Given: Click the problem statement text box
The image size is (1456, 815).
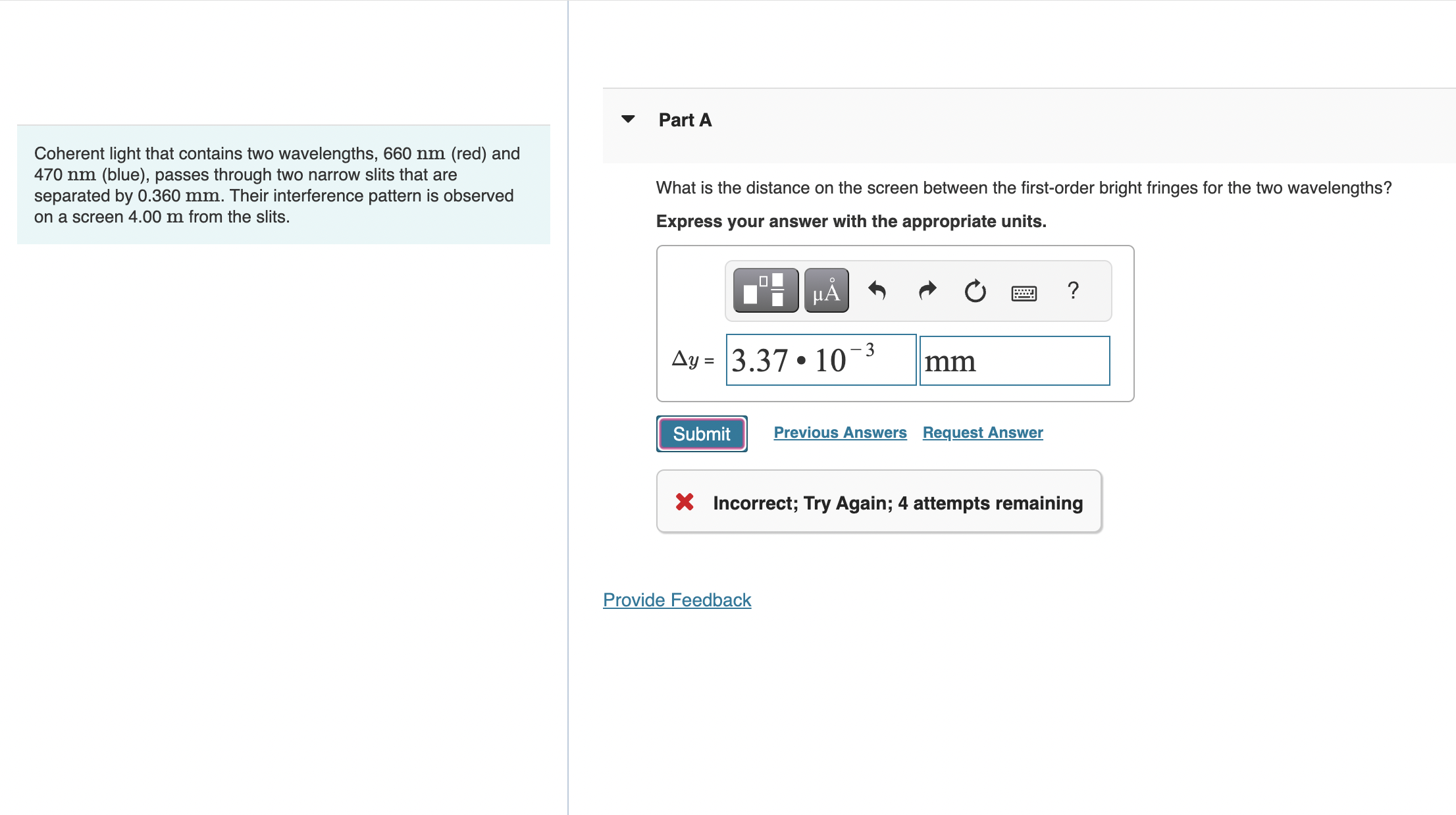Looking at the screenshot, I should (283, 185).
